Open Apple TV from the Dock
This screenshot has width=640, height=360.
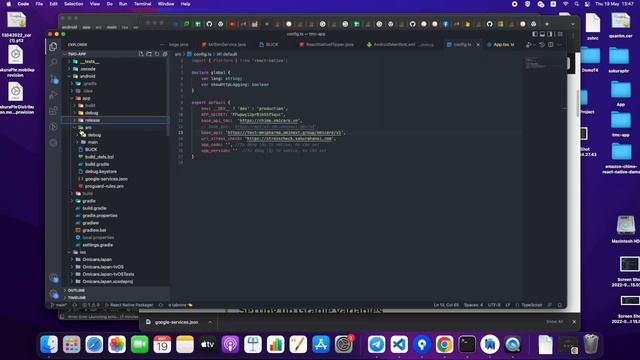(207, 344)
